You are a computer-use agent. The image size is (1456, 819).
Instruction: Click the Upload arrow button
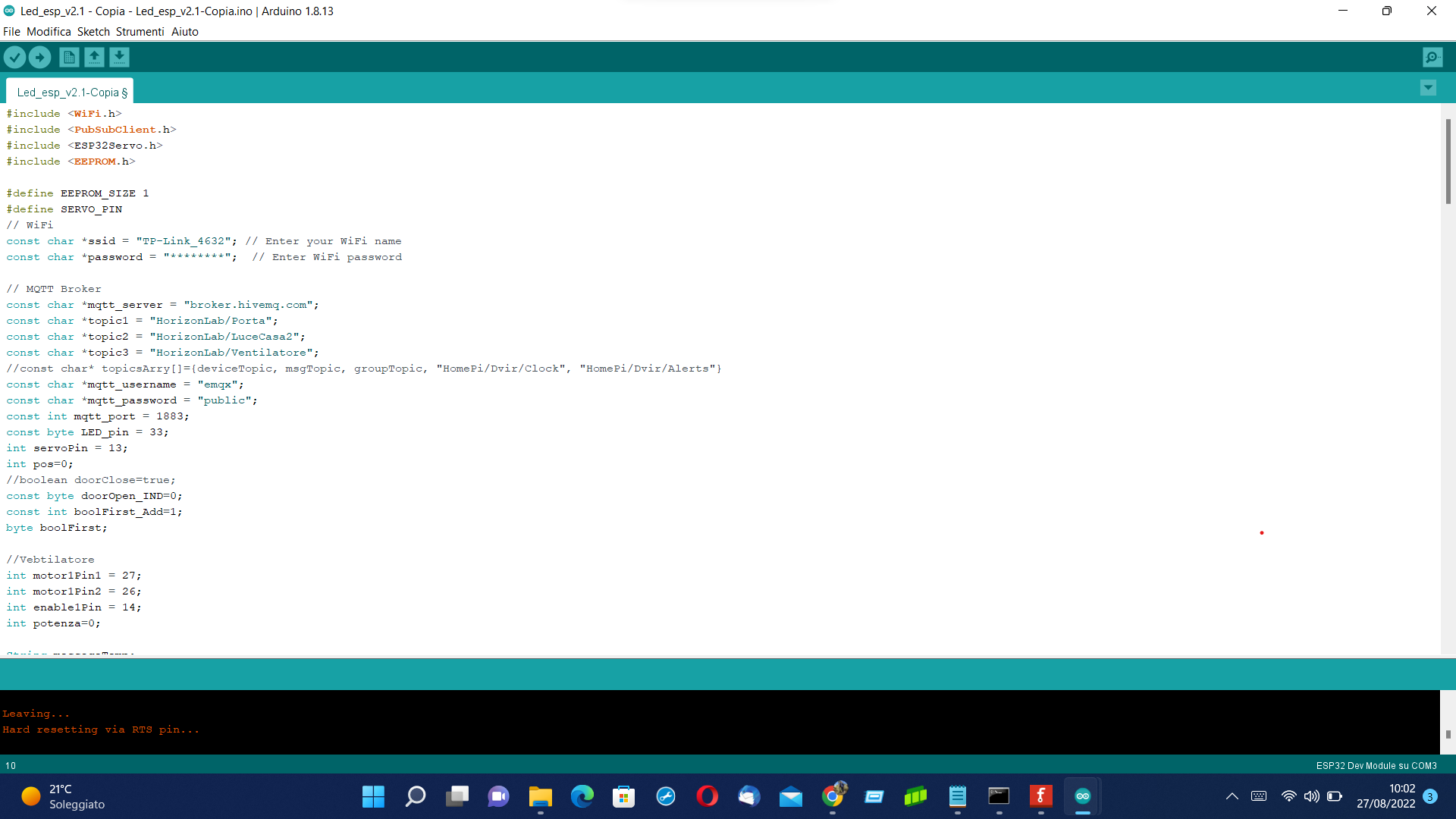click(x=39, y=57)
